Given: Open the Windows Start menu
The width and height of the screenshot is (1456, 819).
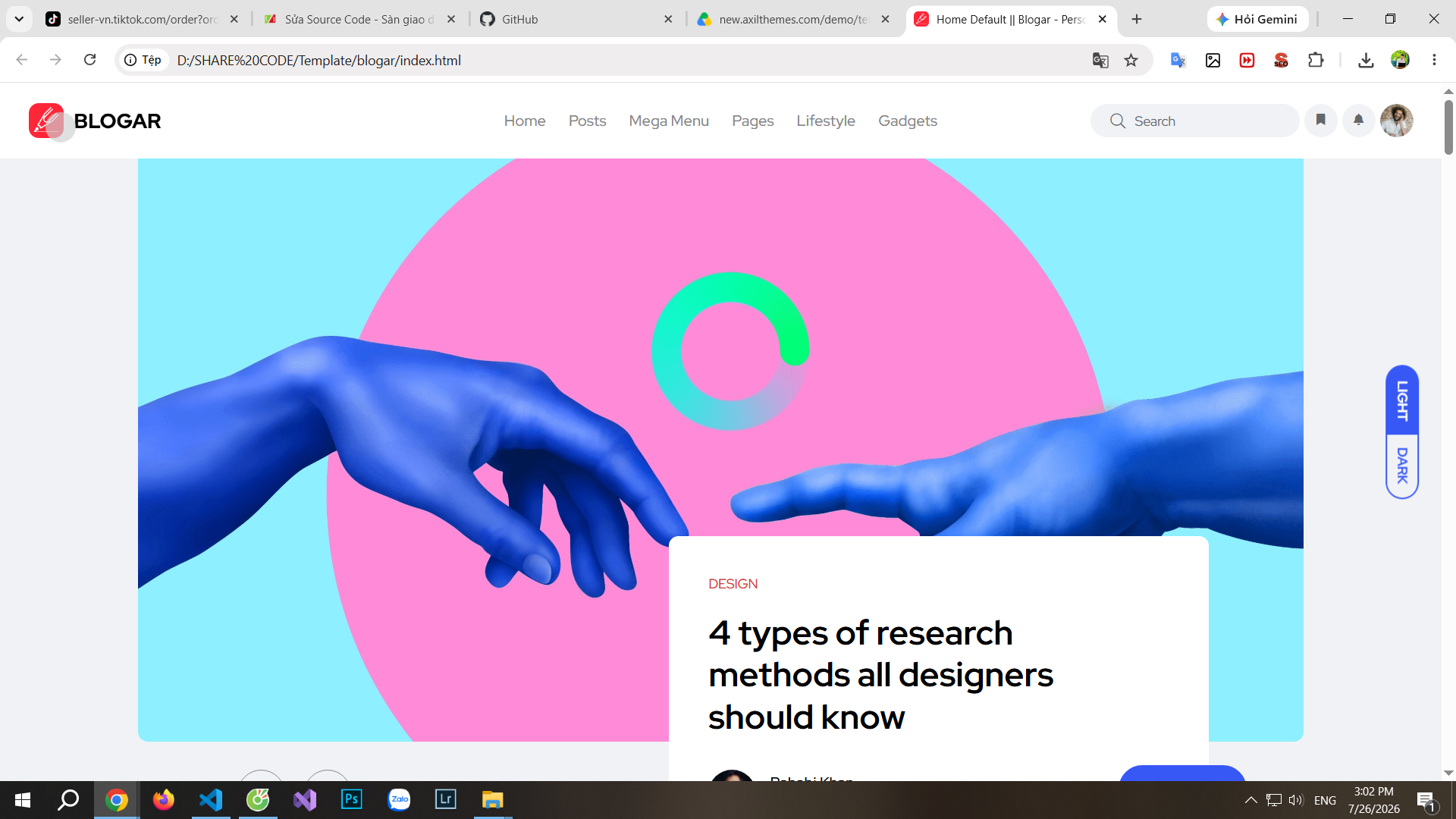Looking at the screenshot, I should [23, 800].
